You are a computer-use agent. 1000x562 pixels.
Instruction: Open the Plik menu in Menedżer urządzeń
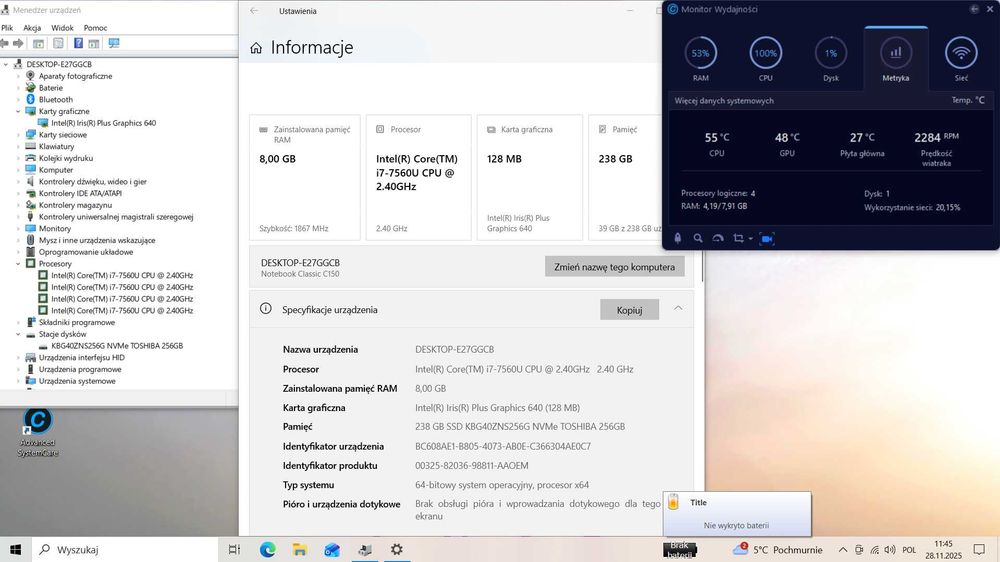click(7, 28)
